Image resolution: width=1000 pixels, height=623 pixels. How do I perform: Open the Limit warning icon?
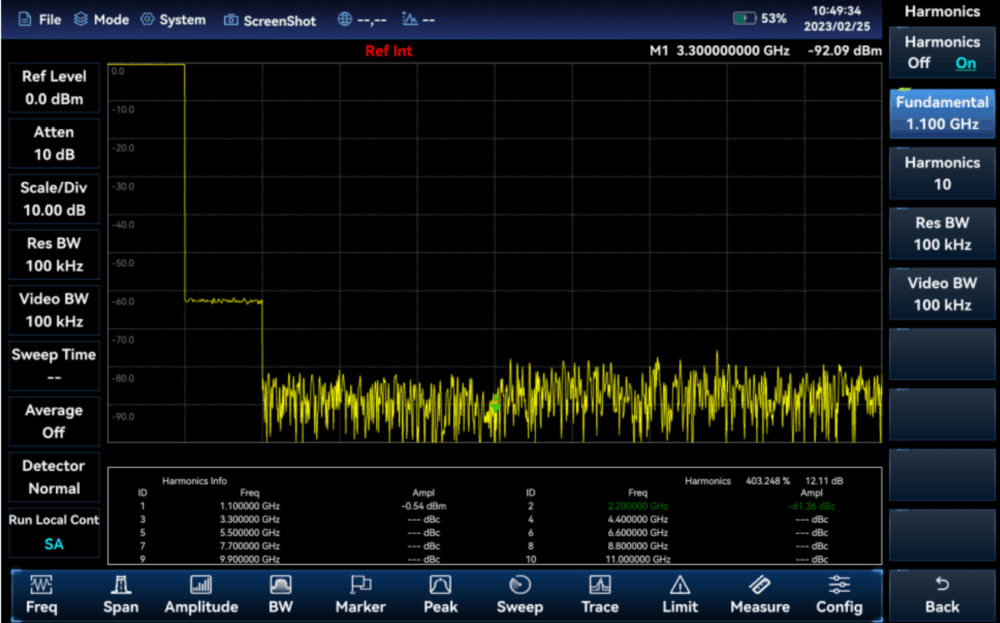point(680,594)
